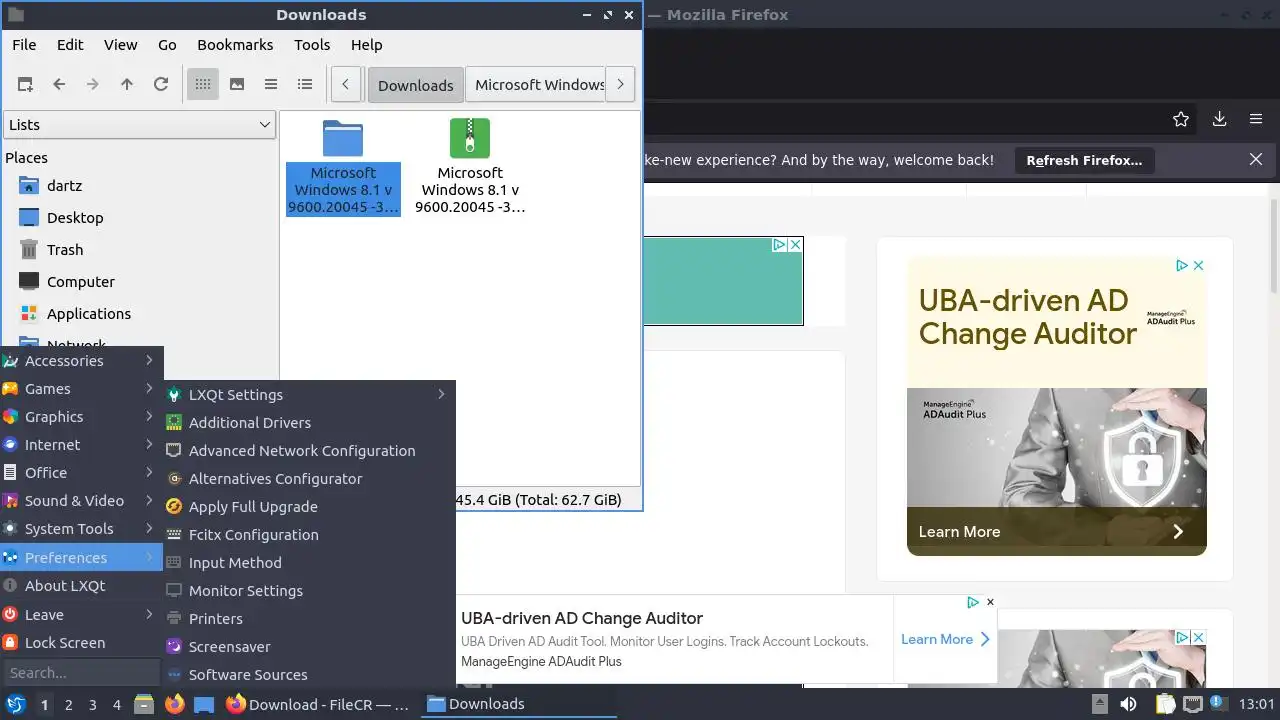Open Screensaver preferences
The image size is (1280, 720).
point(309,647)
